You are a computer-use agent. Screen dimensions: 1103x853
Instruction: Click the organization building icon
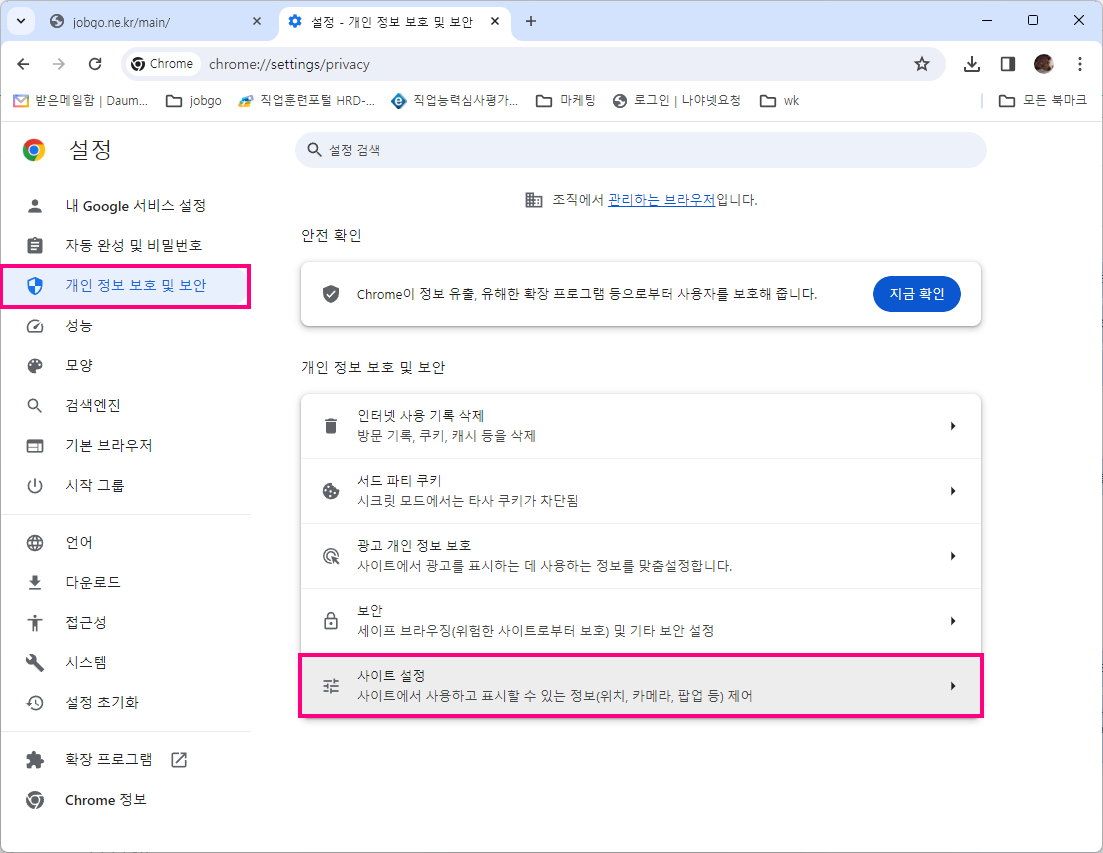point(534,200)
